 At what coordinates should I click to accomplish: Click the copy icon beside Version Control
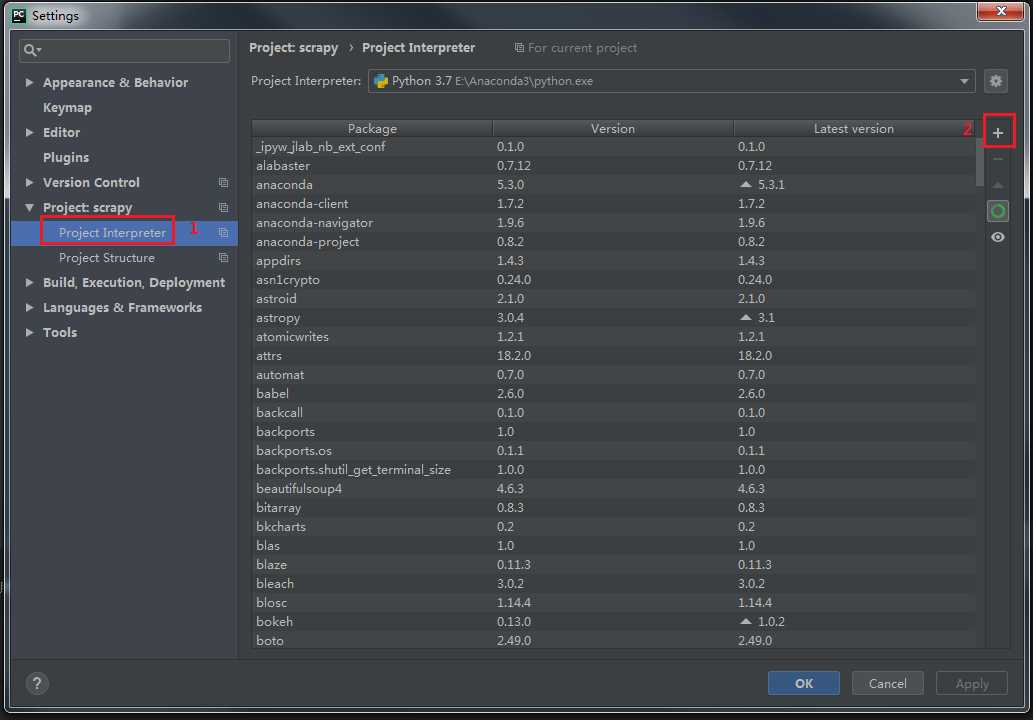[x=223, y=182]
